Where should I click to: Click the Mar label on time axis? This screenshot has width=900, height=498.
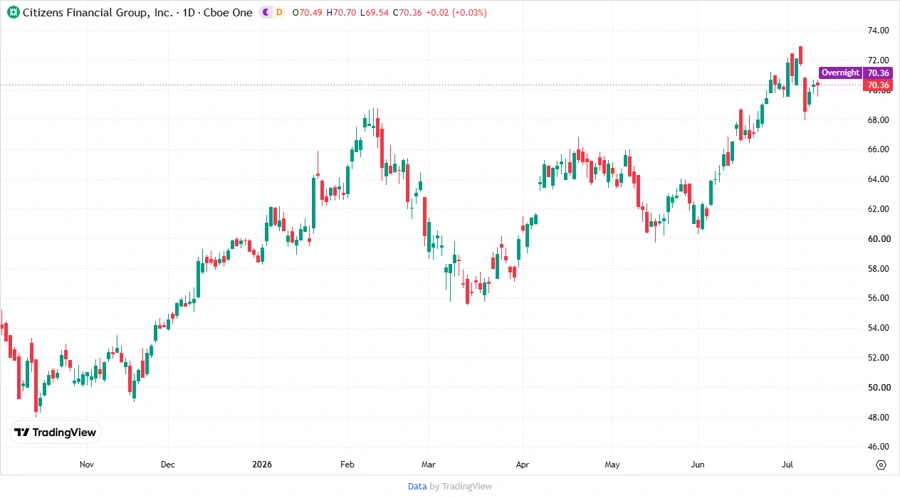428,464
